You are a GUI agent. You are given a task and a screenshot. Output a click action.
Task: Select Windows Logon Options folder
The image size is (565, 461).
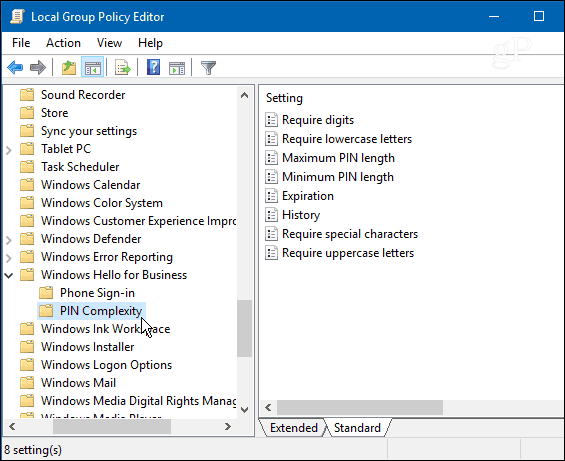(x=106, y=365)
